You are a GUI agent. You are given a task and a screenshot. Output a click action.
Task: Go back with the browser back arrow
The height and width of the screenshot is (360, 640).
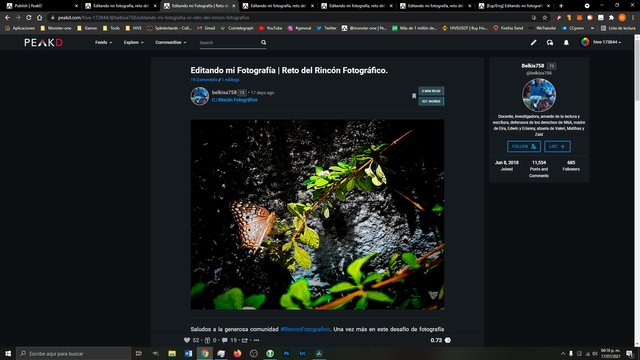tap(7, 18)
